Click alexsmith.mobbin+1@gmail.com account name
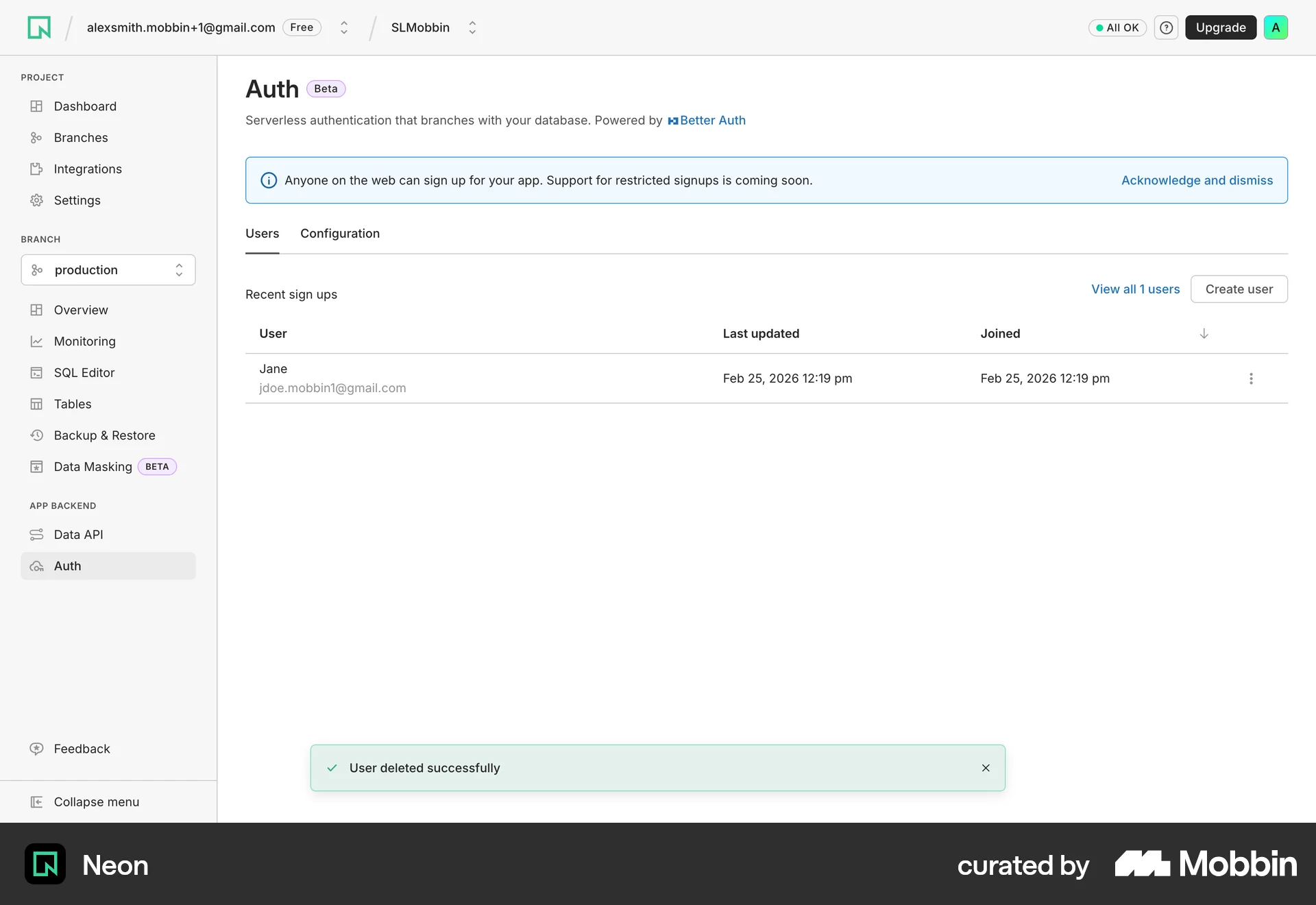Screen dimensions: 1316x905 tap(181, 27)
